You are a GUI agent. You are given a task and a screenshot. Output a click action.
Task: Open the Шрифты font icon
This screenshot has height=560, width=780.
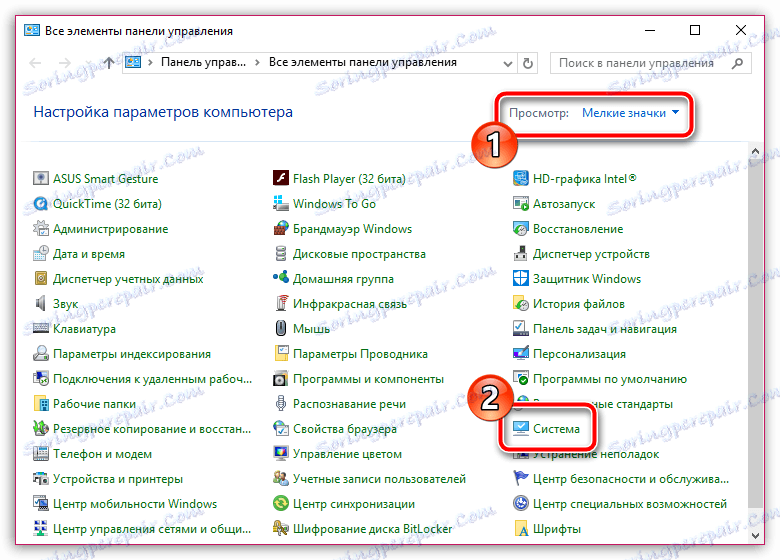[520, 529]
